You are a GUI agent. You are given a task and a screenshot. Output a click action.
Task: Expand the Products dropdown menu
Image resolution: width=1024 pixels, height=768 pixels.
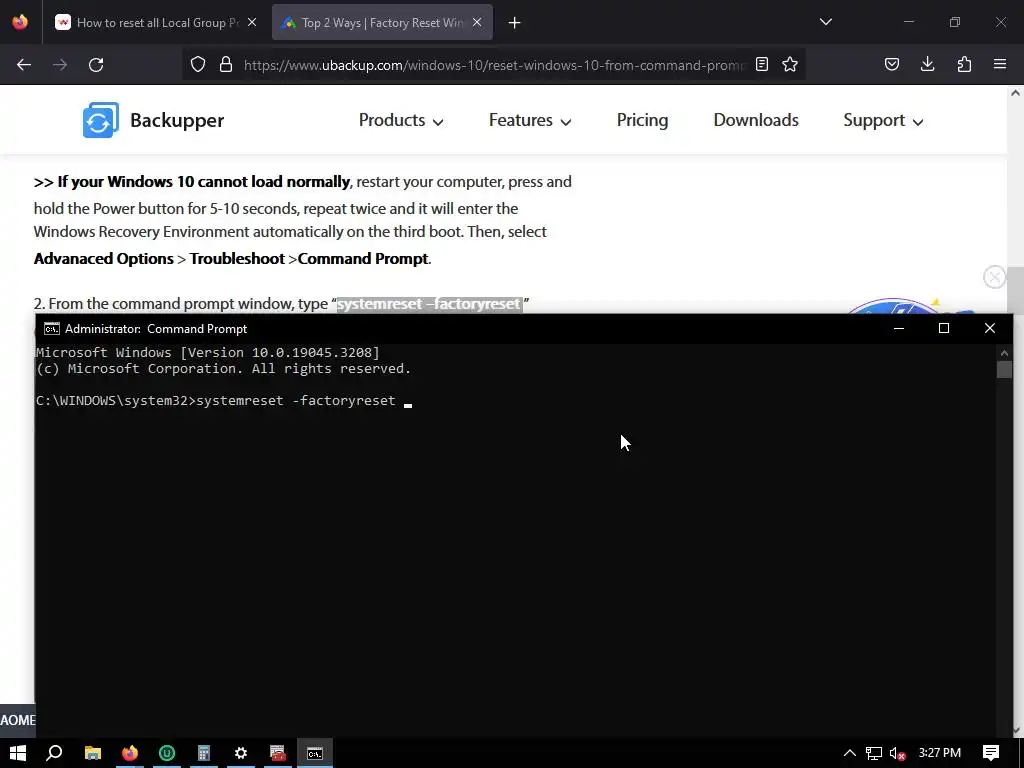[401, 120]
